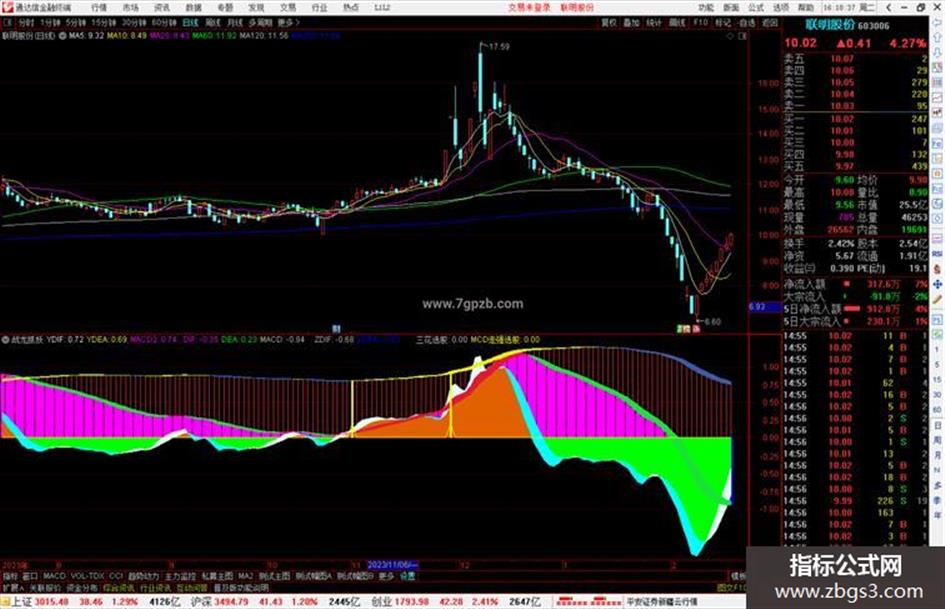Click 交易未登录 login link

529,7
